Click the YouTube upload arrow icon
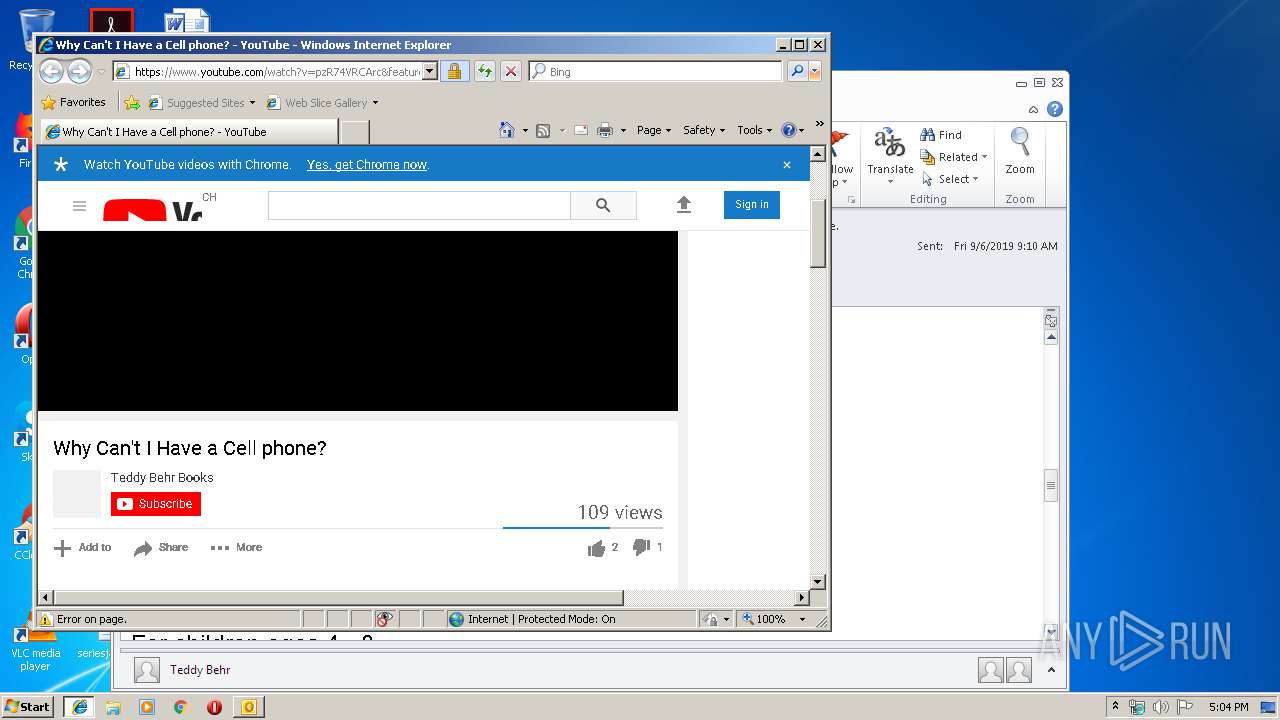Viewport: 1280px width, 720px height. [684, 204]
